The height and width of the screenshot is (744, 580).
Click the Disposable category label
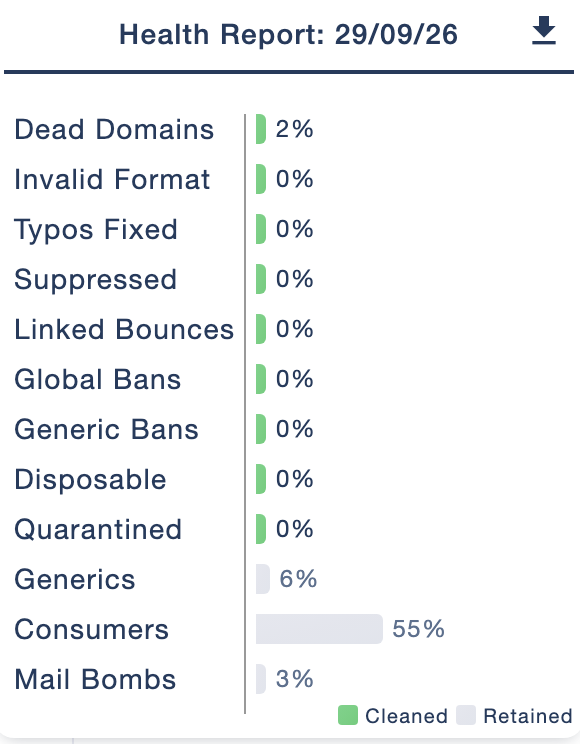(x=90, y=480)
